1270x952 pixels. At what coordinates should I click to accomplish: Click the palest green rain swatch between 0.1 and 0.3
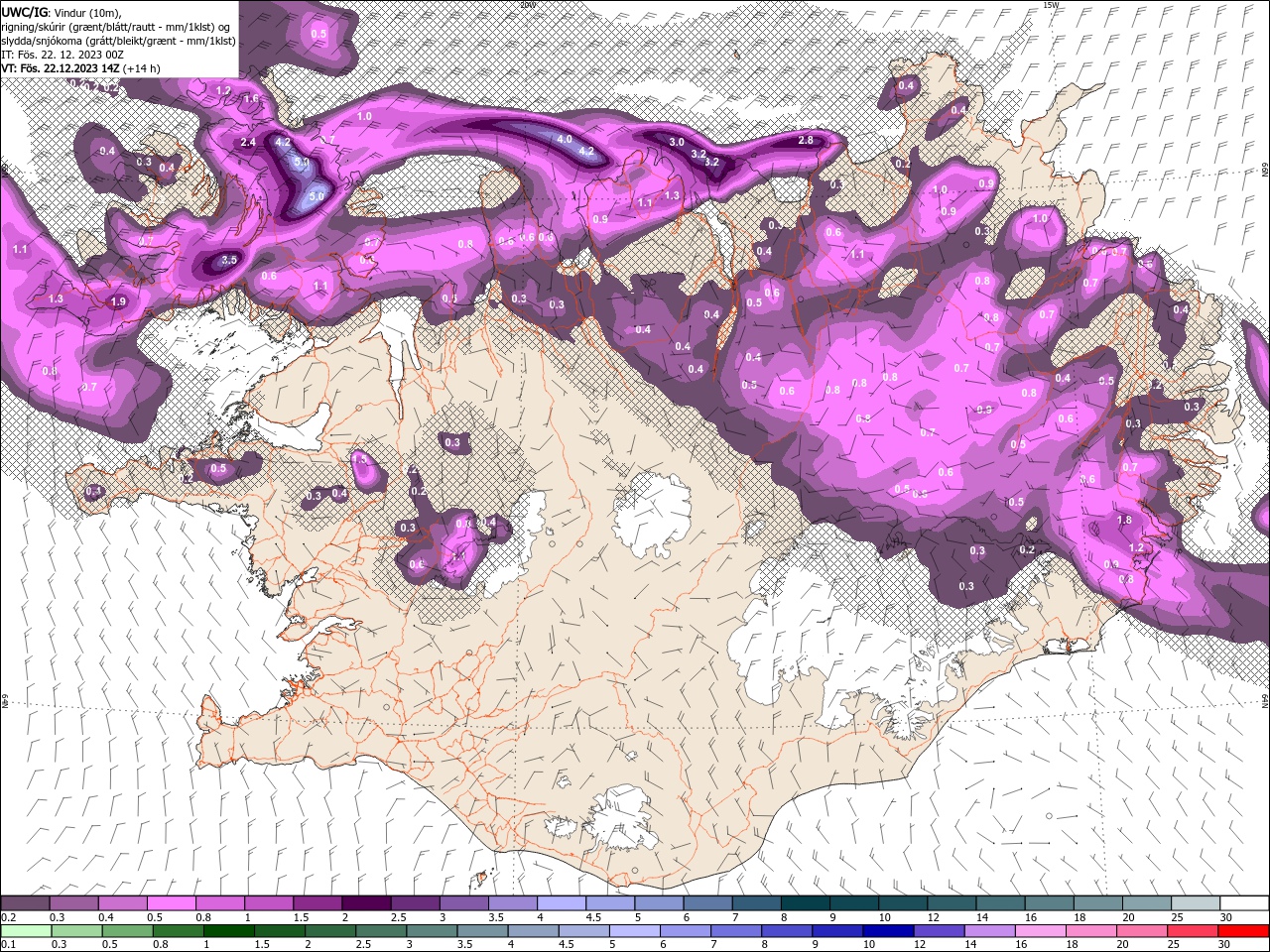[x=26, y=930]
